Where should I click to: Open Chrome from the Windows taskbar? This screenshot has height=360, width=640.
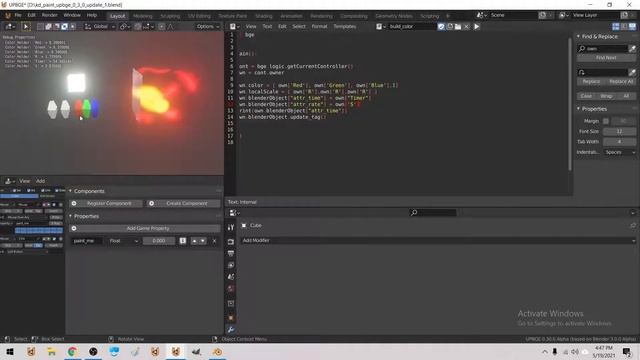coord(72,352)
